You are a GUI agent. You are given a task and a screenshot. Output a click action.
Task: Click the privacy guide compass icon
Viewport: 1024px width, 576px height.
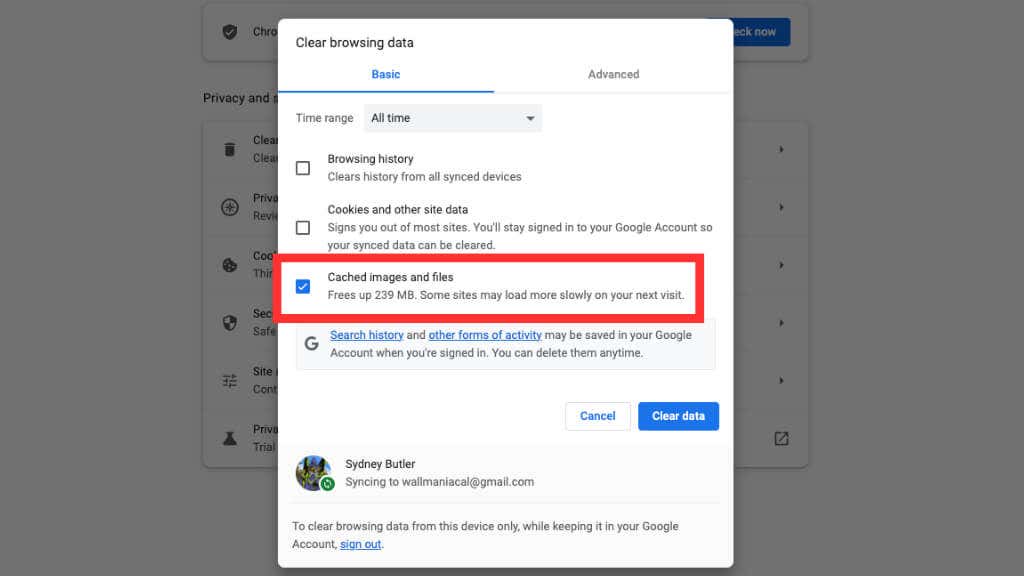(230, 208)
